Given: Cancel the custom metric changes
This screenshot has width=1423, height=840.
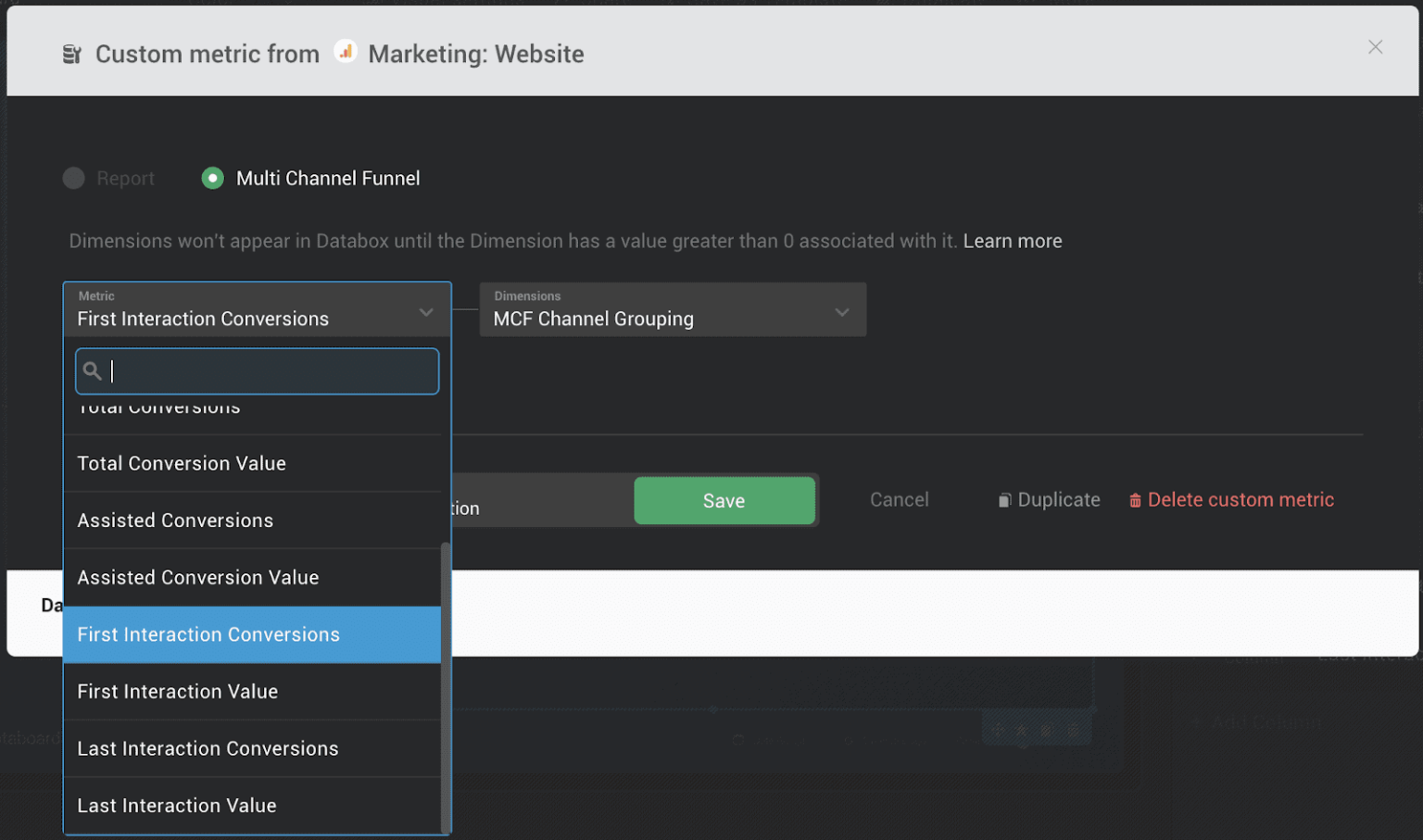Looking at the screenshot, I should pyautogui.click(x=899, y=499).
